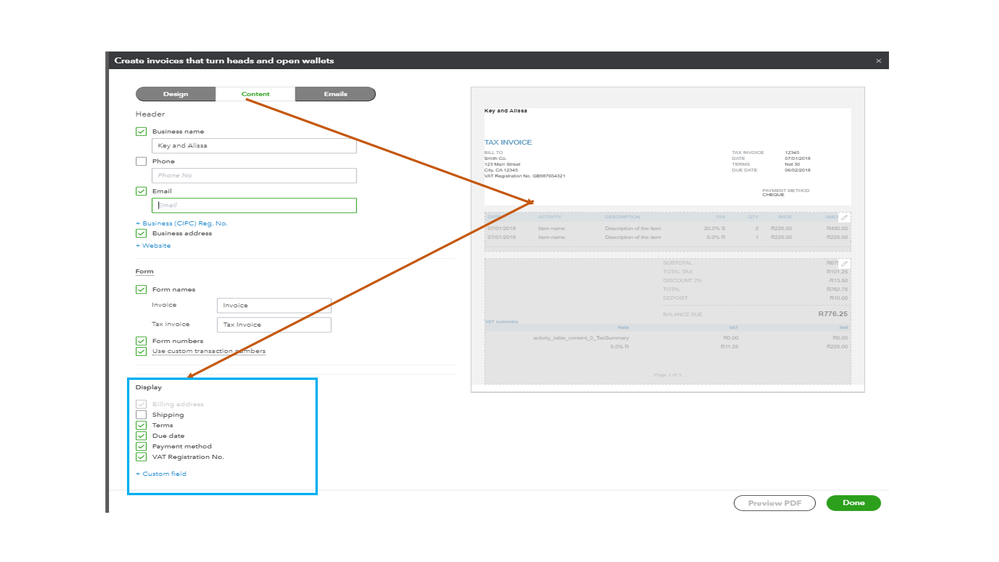The width and height of the screenshot is (999, 562).
Task: Toggle the Form numbers checkbox
Action: pyautogui.click(x=141, y=341)
